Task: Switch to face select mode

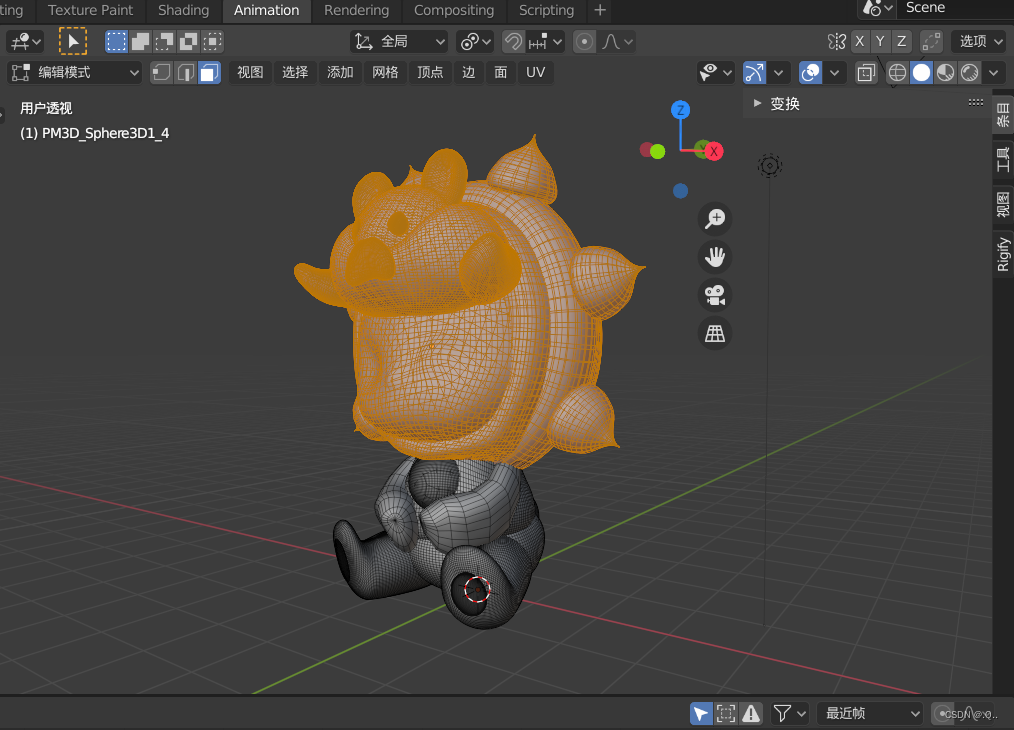Action: pos(210,72)
